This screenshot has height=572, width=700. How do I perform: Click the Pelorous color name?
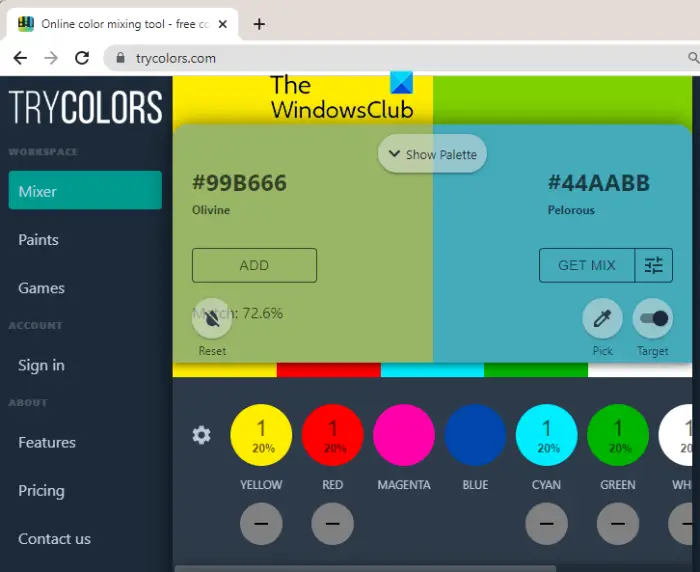click(x=571, y=210)
